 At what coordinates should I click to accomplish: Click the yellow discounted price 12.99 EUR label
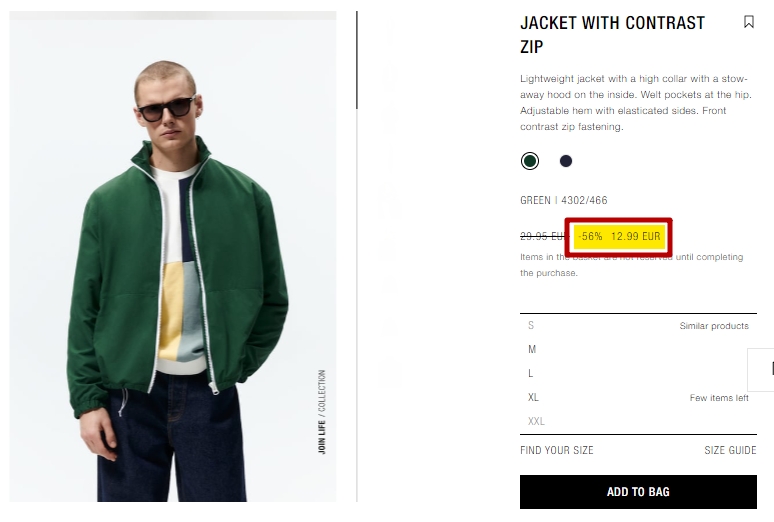(x=620, y=237)
